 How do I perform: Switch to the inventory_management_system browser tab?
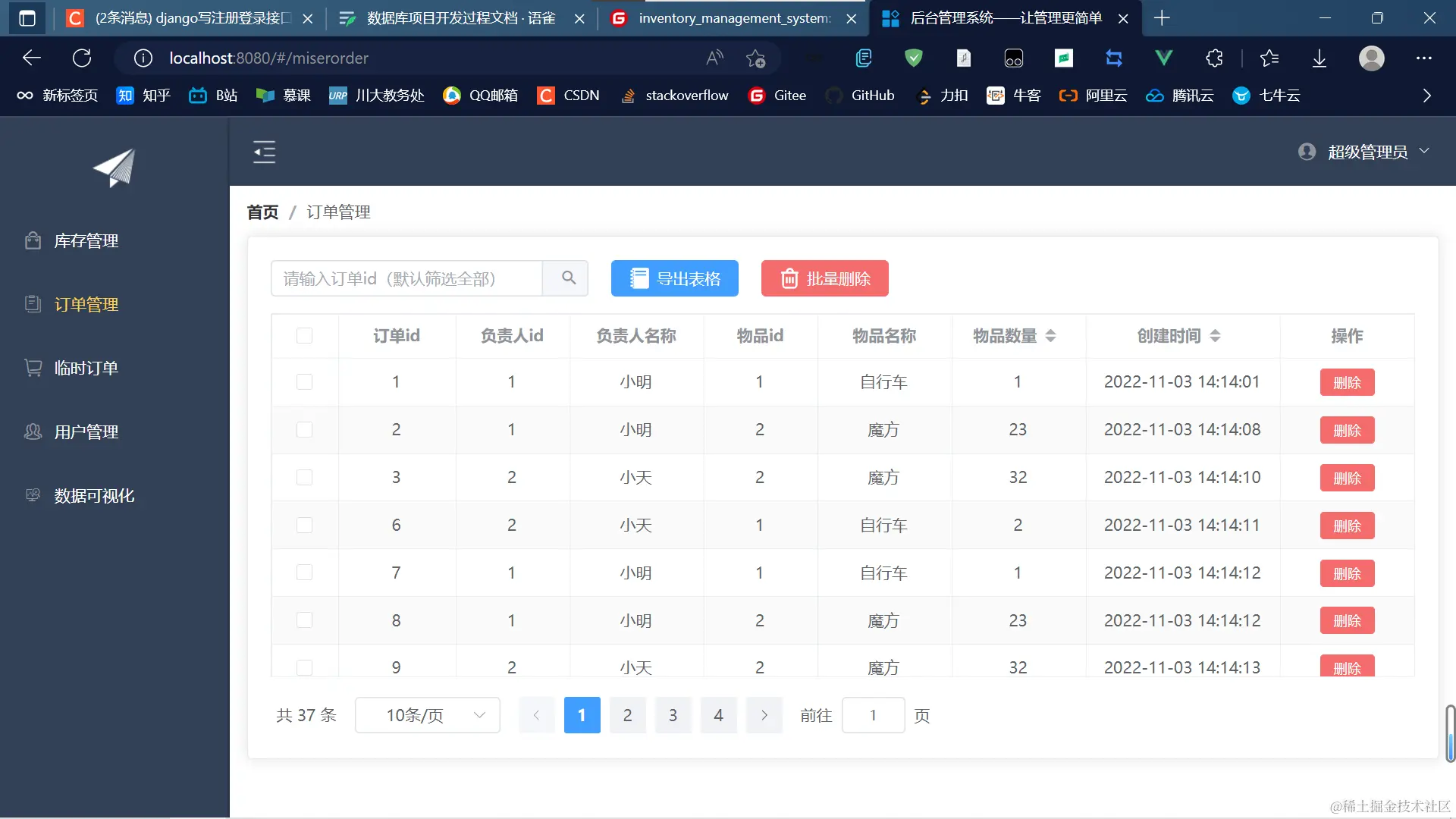[x=734, y=18]
